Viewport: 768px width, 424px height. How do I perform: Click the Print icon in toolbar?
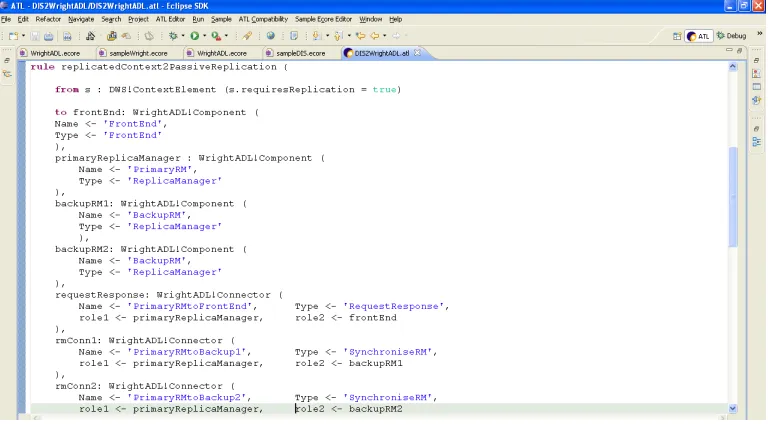click(x=48, y=36)
